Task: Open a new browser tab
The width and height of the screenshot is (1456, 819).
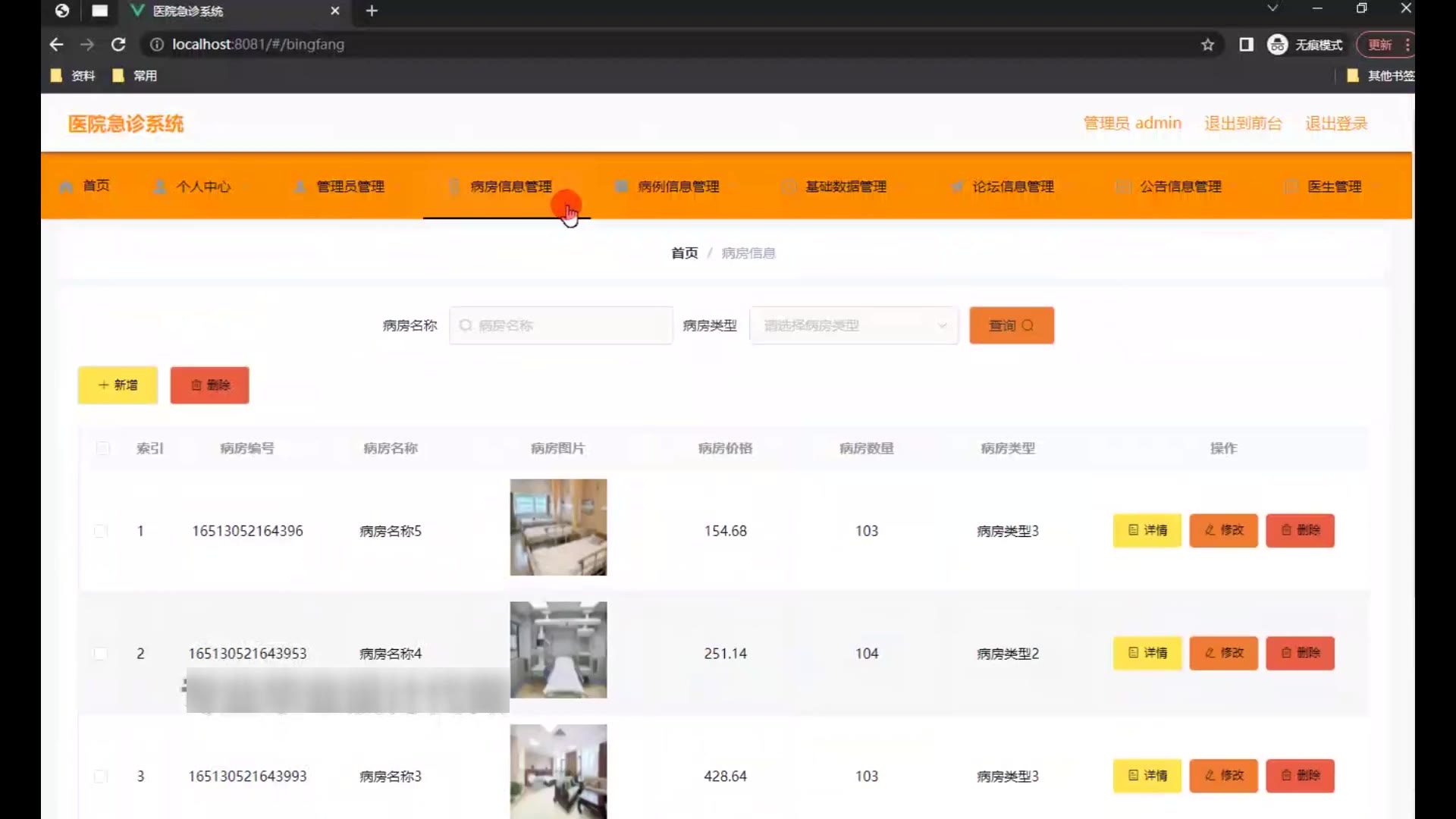Action: click(372, 11)
